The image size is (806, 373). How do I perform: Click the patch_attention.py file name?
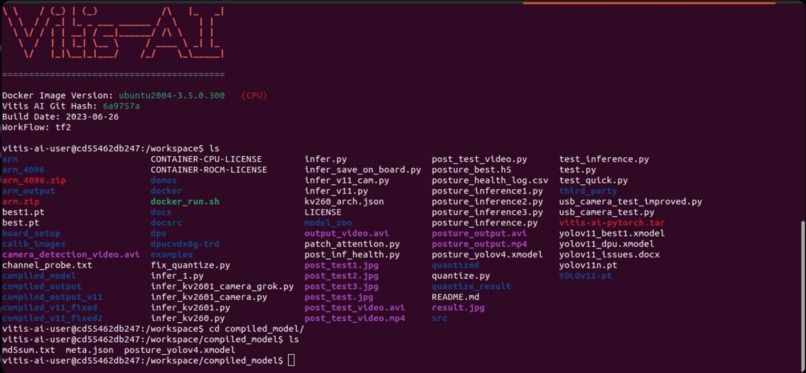tap(352, 244)
